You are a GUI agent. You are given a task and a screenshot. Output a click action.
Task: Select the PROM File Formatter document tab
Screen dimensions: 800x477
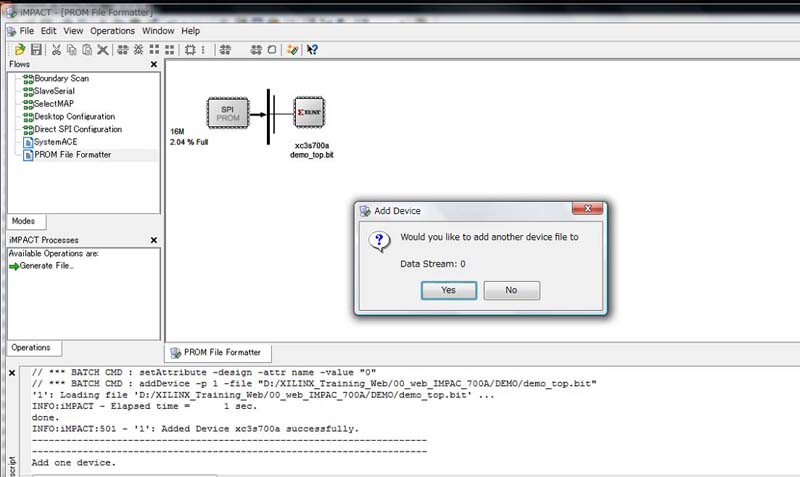[218, 353]
